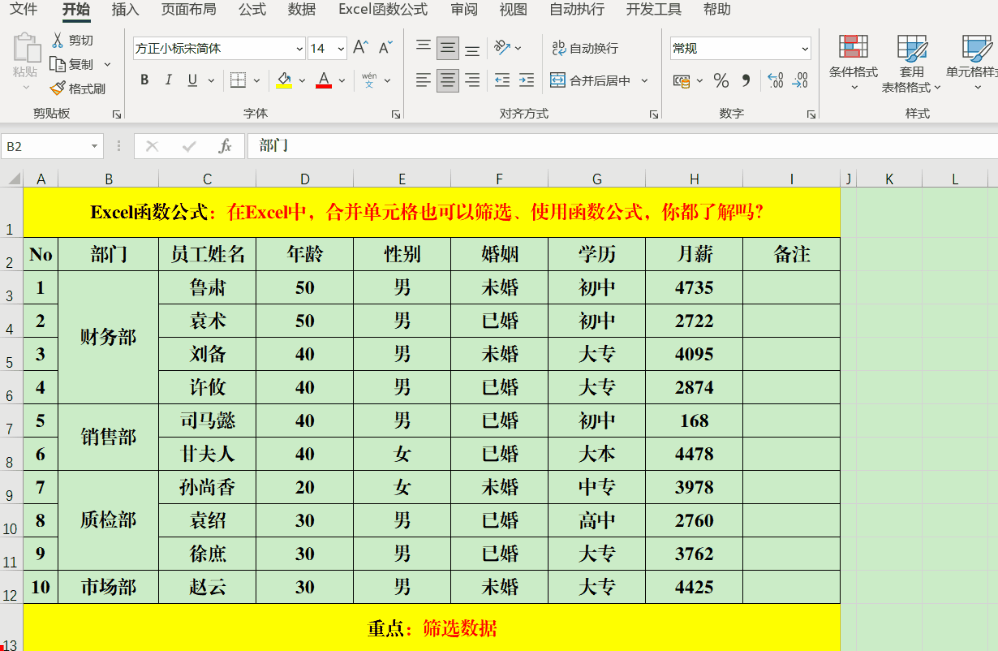The width and height of the screenshot is (998, 651).
Task: Toggle Underline formatting
Action: pos(192,80)
